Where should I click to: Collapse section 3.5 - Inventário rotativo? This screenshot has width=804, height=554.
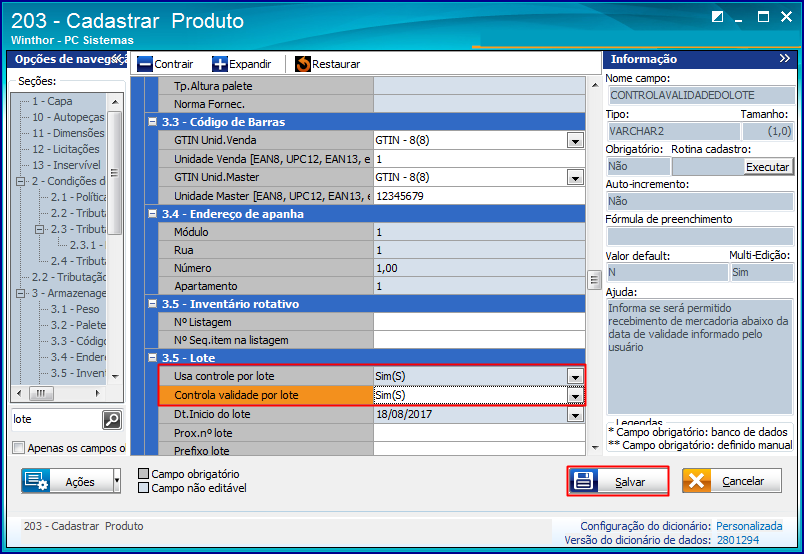click(152, 304)
